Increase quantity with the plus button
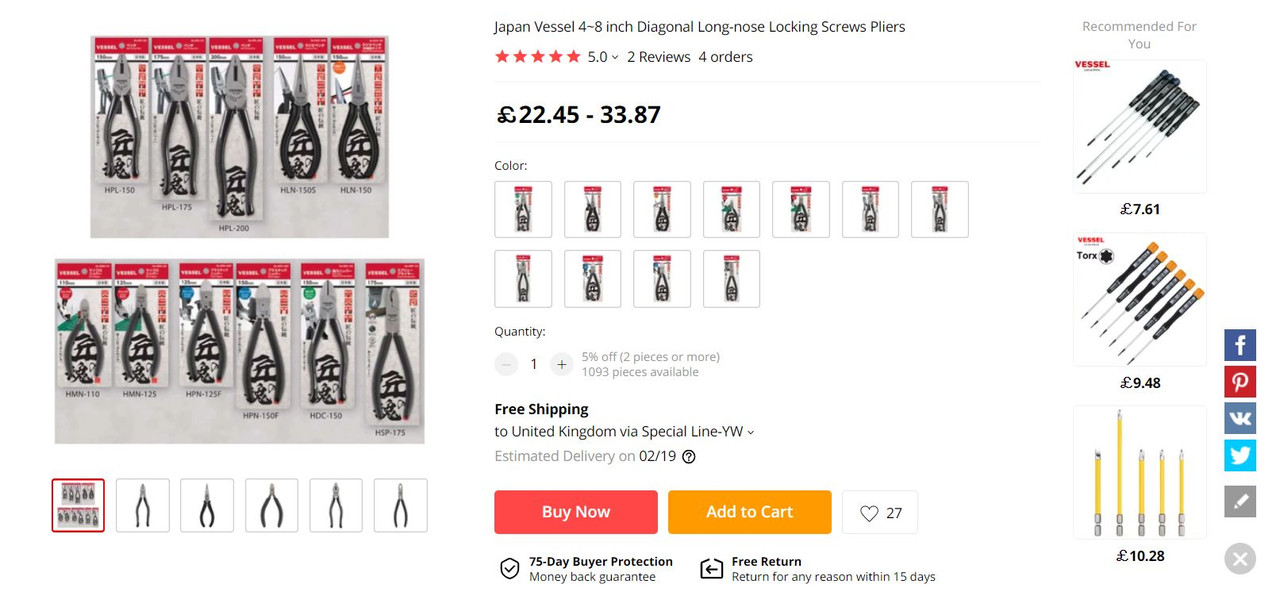Screen dimensions: 1280x603 click(x=562, y=364)
